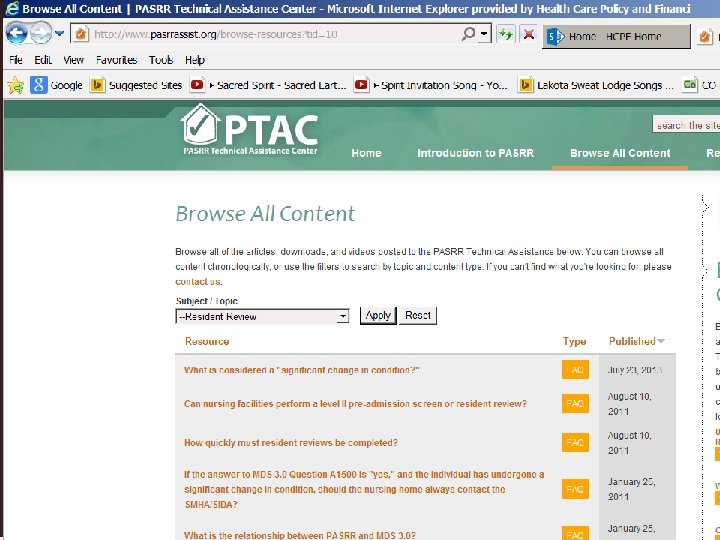Open the recent pages dropdown arrow
Viewport: 720px width, 540px height.
pos(59,34)
